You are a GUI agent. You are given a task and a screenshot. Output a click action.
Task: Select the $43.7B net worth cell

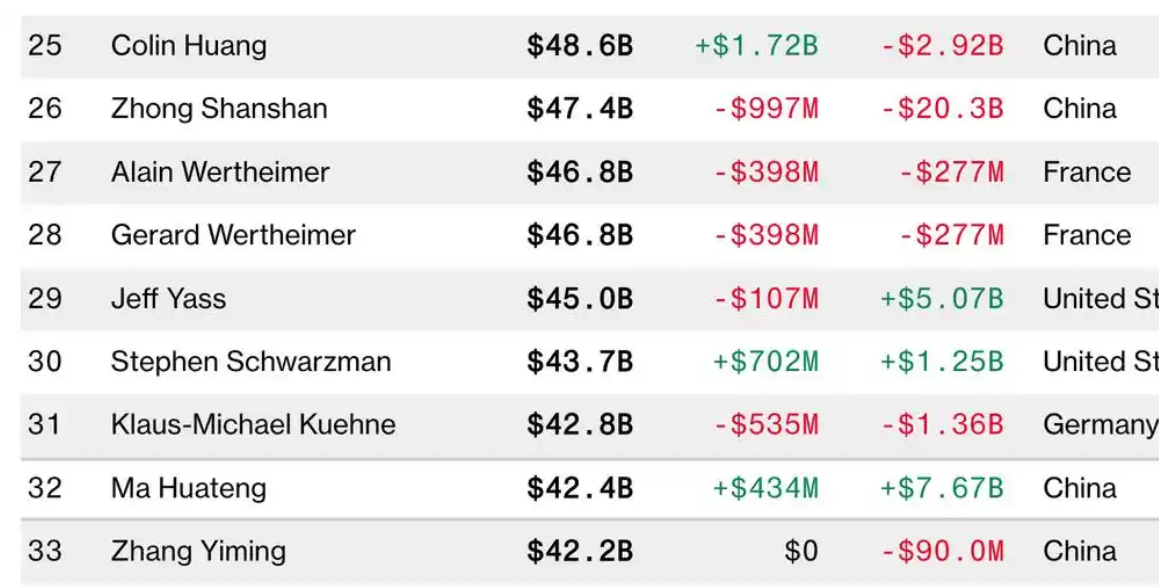580,362
